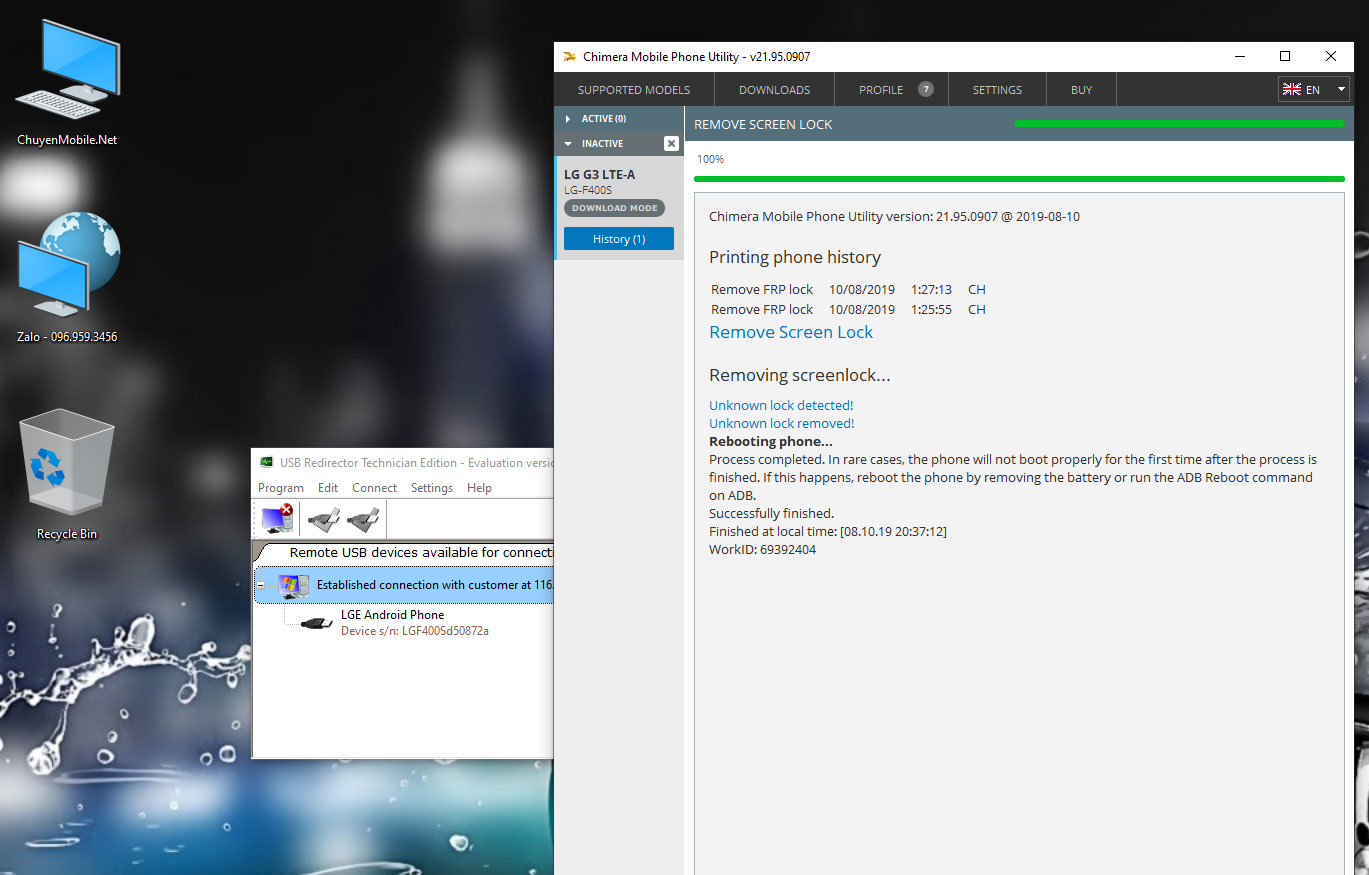Click the Chimera logo in the title bar

click(569, 57)
